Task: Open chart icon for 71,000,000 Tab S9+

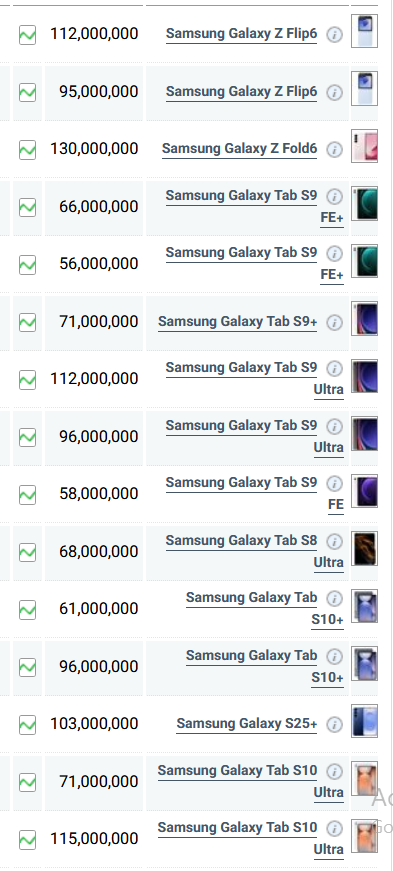Action: click(x=27, y=322)
